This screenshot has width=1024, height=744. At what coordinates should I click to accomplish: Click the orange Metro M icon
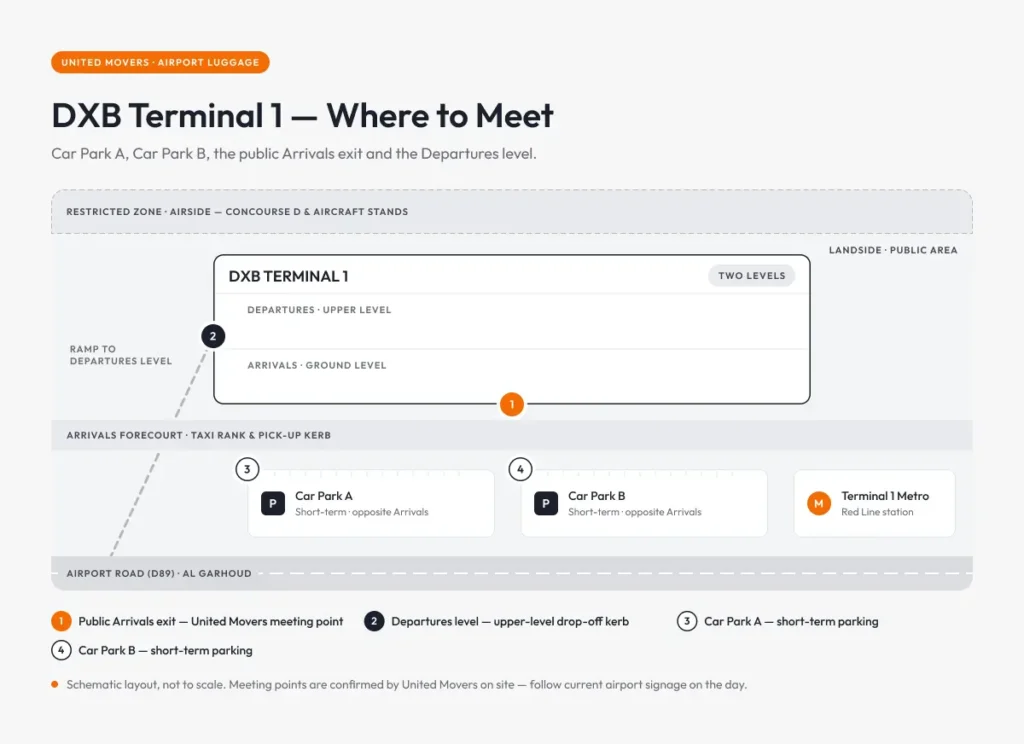point(819,504)
